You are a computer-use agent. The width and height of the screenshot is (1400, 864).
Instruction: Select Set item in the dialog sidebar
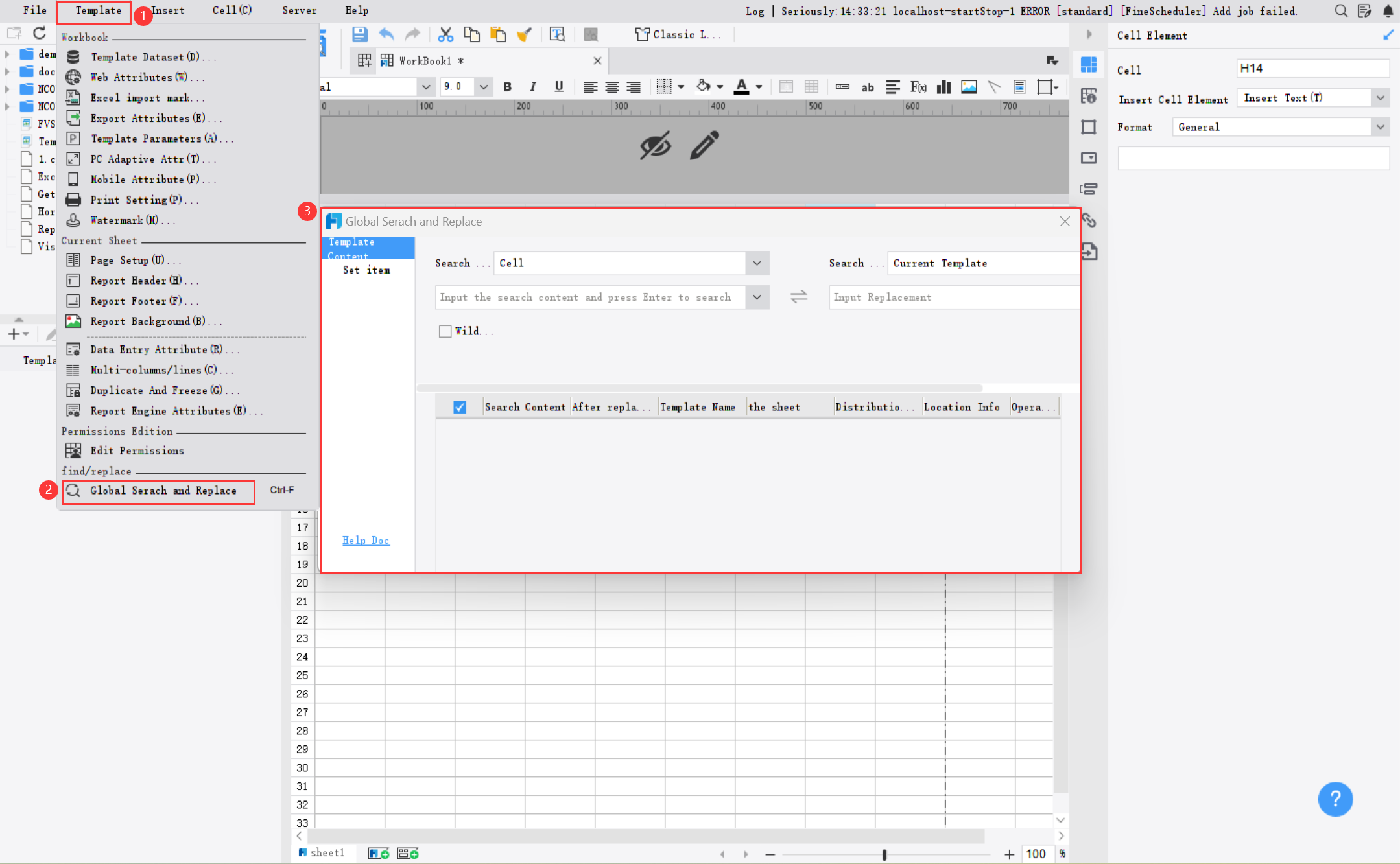point(366,270)
